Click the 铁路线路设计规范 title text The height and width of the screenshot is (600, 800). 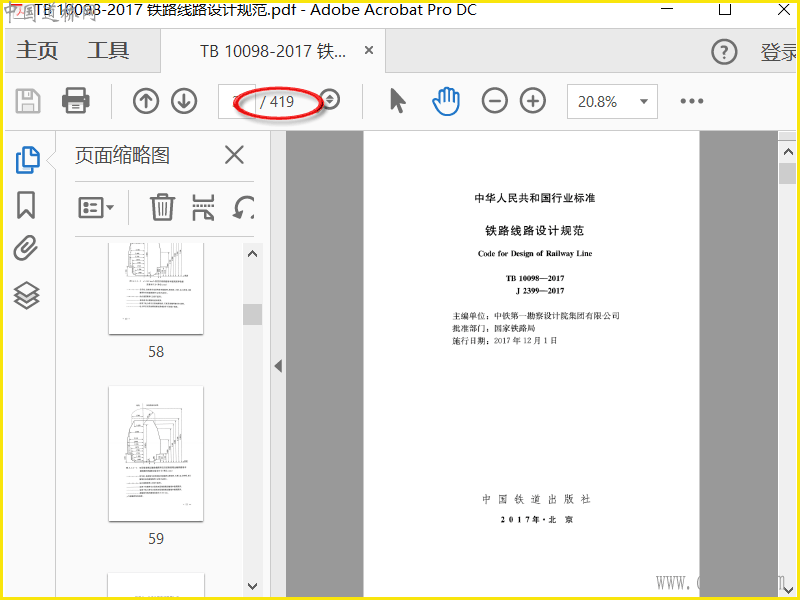535,231
